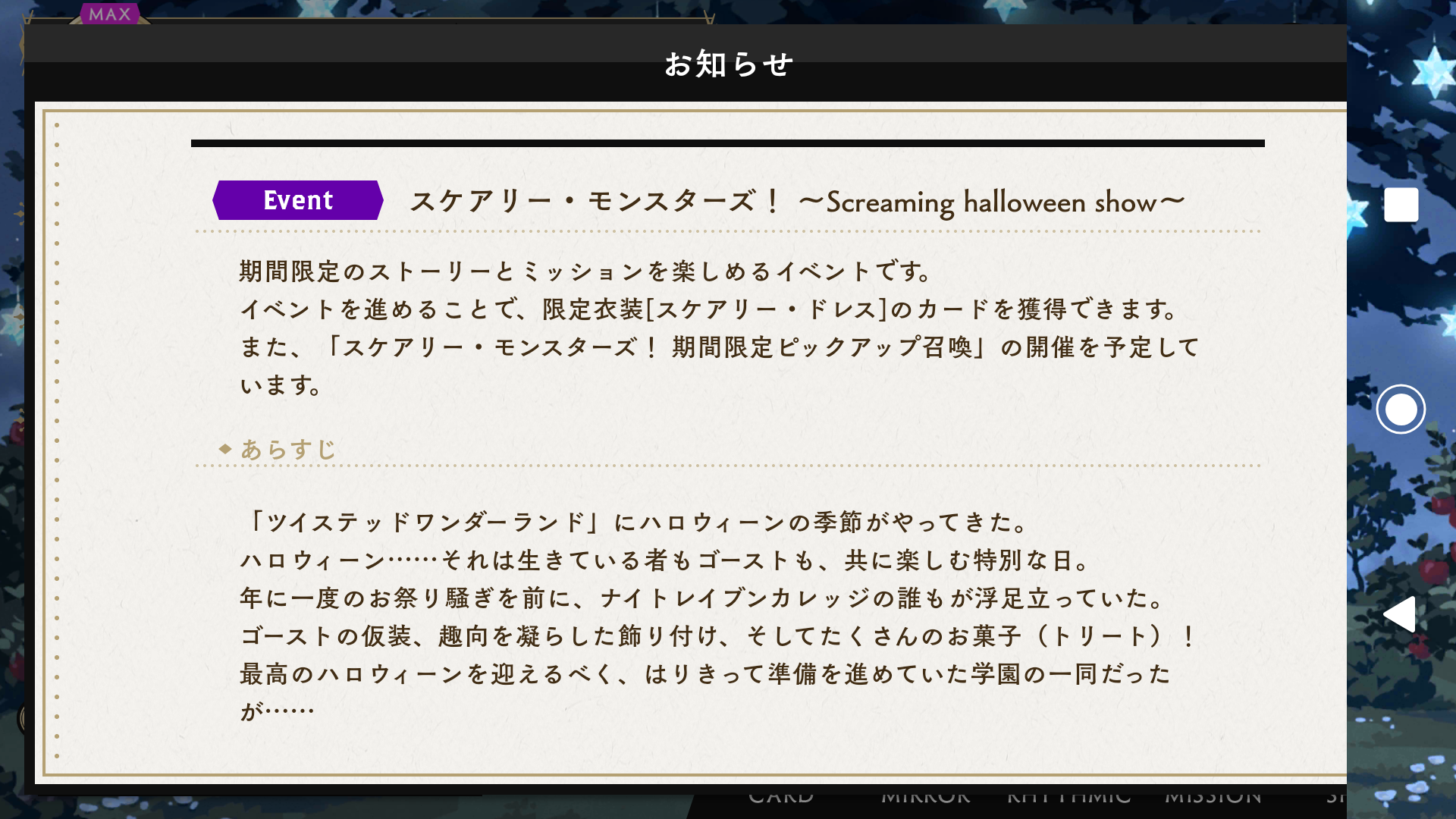Tap the purple MAX badge

click(110, 14)
